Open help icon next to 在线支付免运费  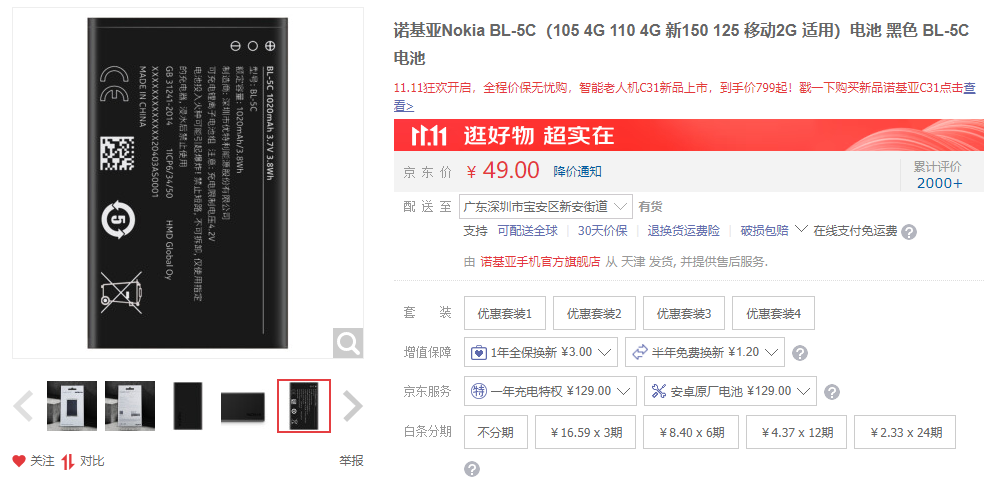[x=909, y=232]
